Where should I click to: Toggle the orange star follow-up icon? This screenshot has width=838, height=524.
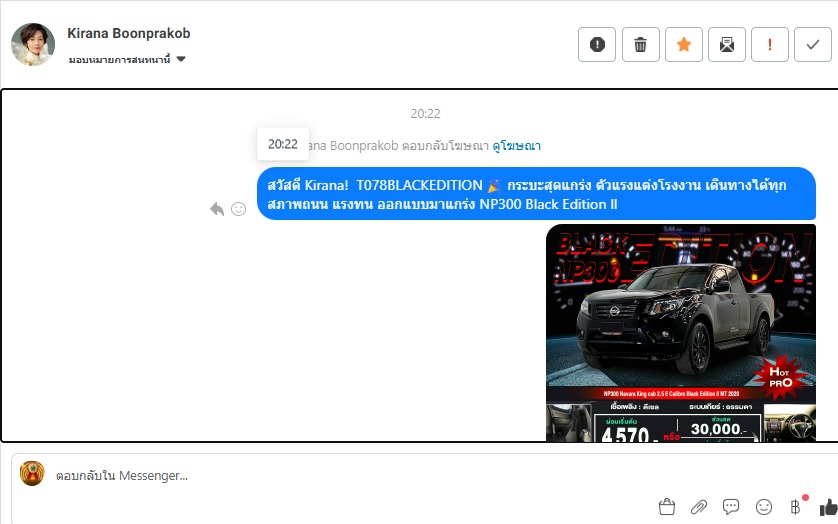(x=684, y=44)
